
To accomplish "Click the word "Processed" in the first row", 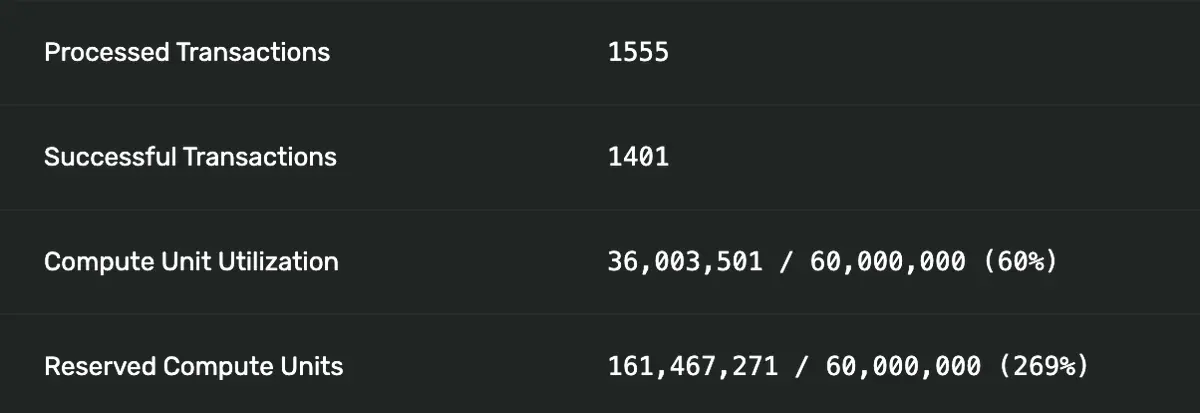I will coord(107,52).
